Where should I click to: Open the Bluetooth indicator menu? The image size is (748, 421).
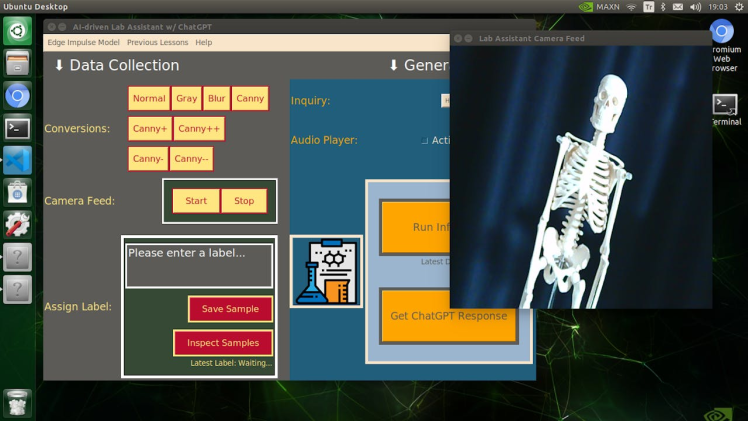click(x=663, y=7)
